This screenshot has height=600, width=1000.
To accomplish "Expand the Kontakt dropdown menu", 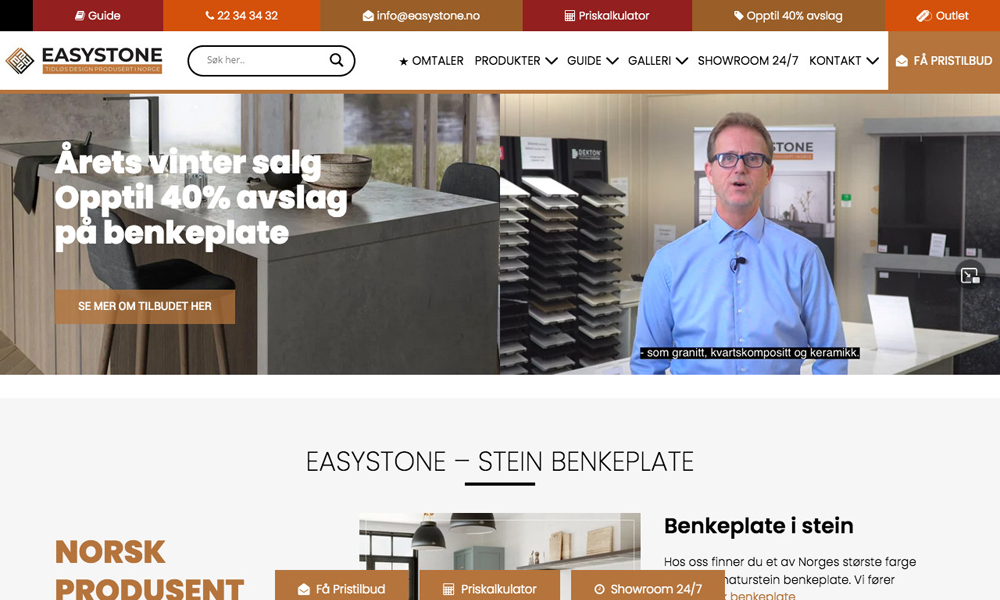I will point(844,61).
